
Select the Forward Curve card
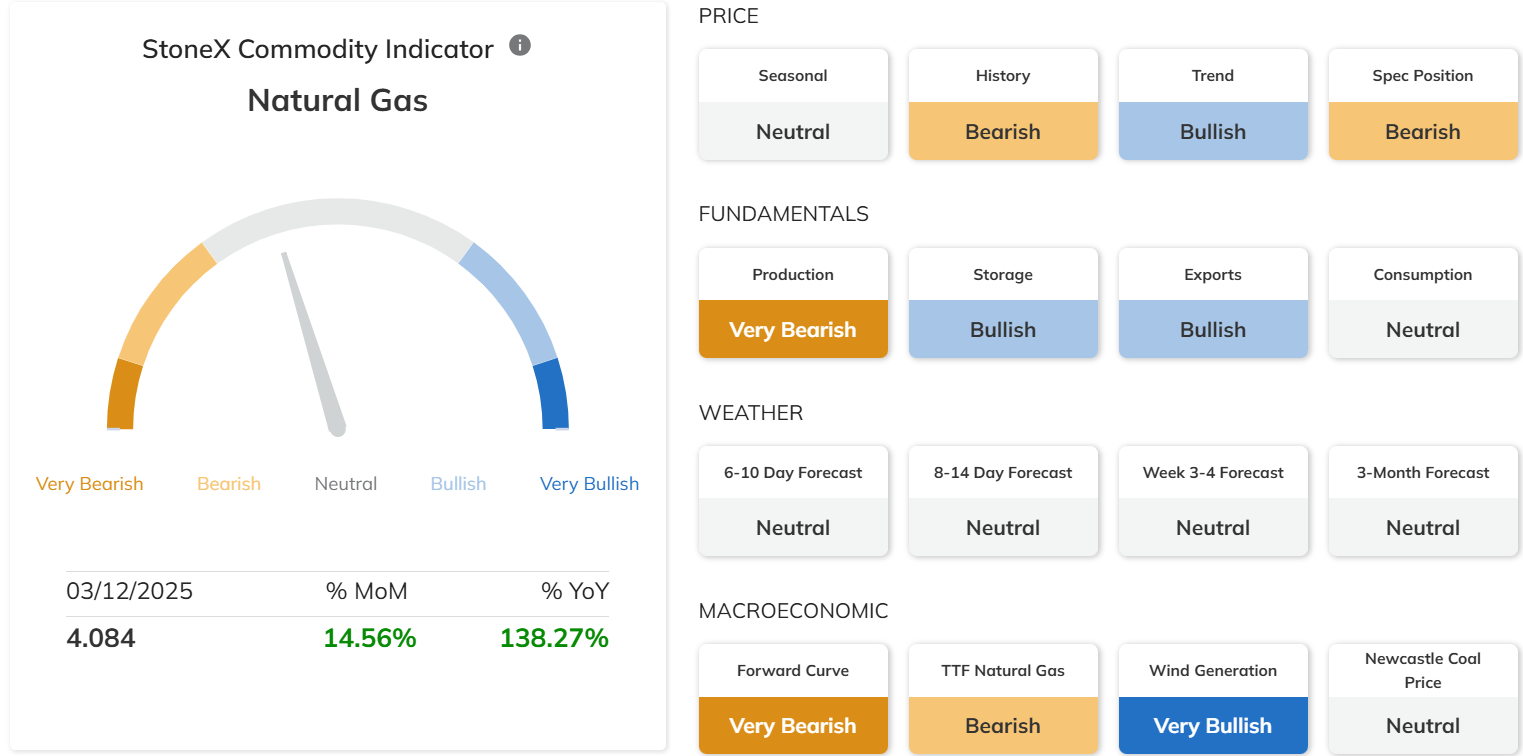pos(793,699)
